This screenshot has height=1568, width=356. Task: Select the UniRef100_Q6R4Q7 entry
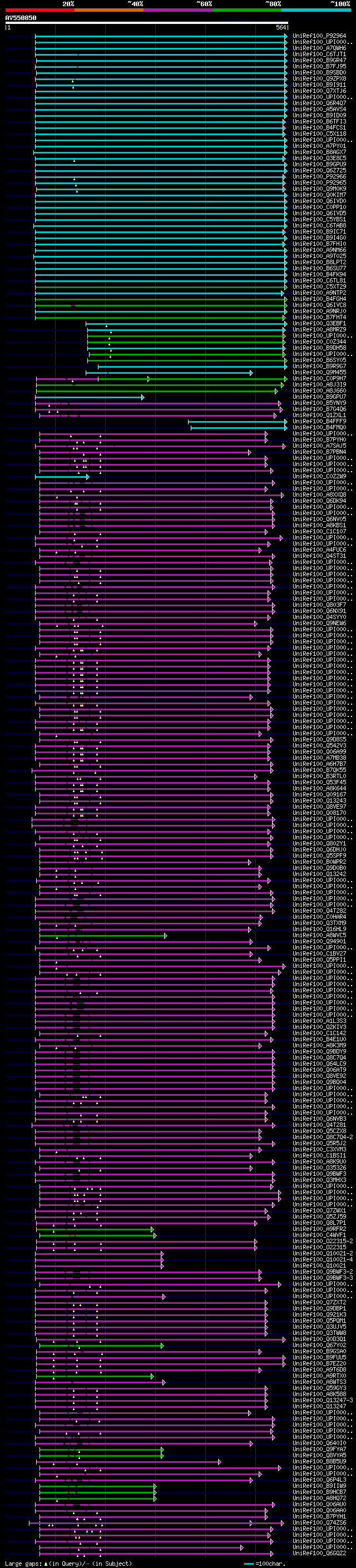[x=319, y=103]
